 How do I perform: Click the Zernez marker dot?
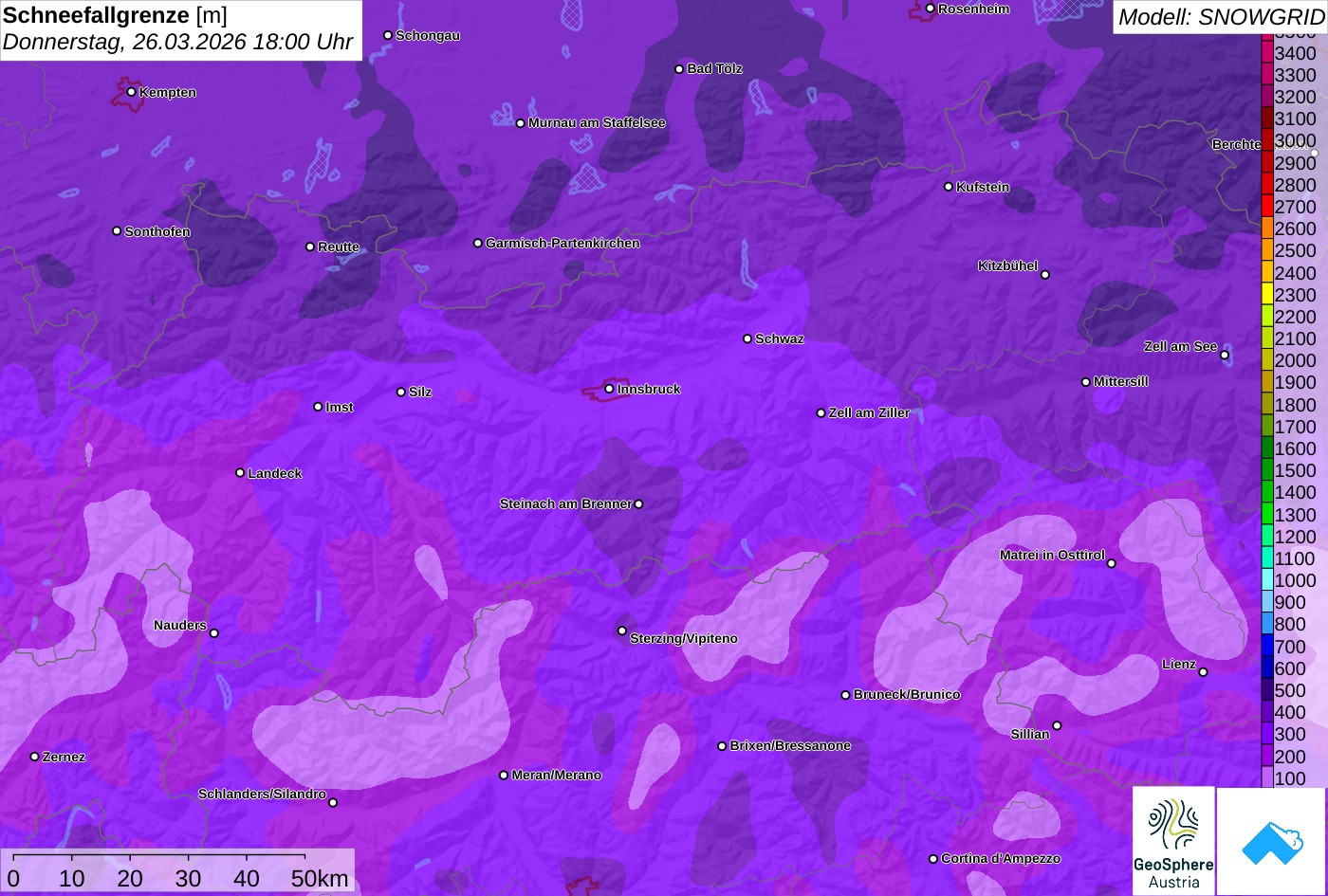(x=34, y=757)
